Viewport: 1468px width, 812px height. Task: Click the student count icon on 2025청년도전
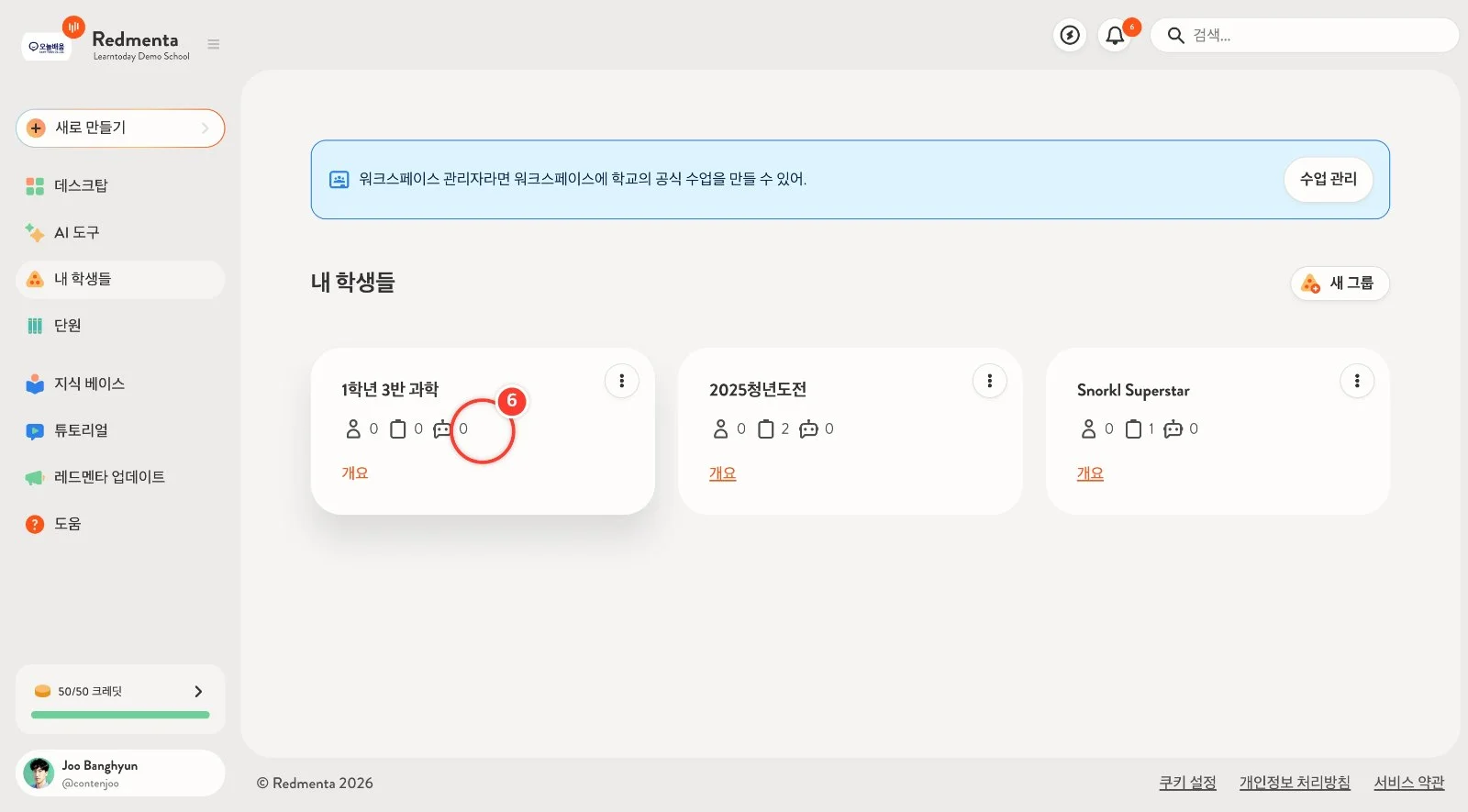point(720,428)
